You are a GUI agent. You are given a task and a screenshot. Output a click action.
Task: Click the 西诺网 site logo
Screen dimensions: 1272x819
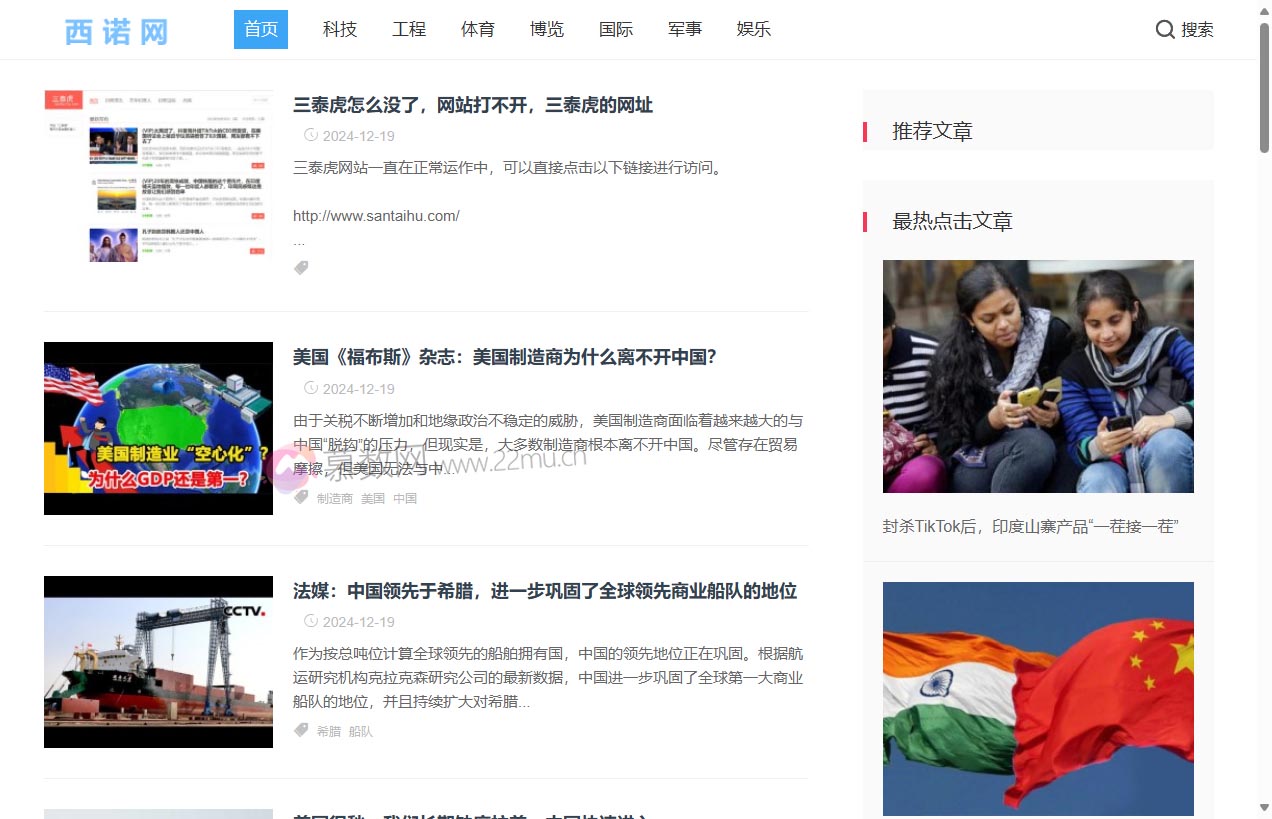click(113, 30)
